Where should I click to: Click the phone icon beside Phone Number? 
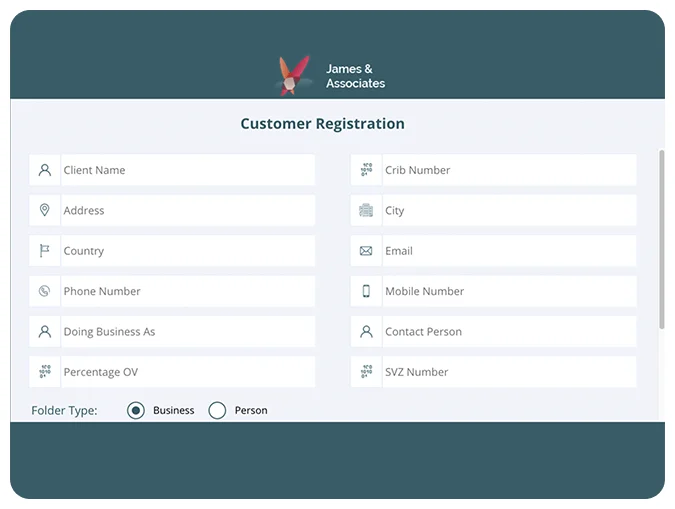(x=44, y=291)
